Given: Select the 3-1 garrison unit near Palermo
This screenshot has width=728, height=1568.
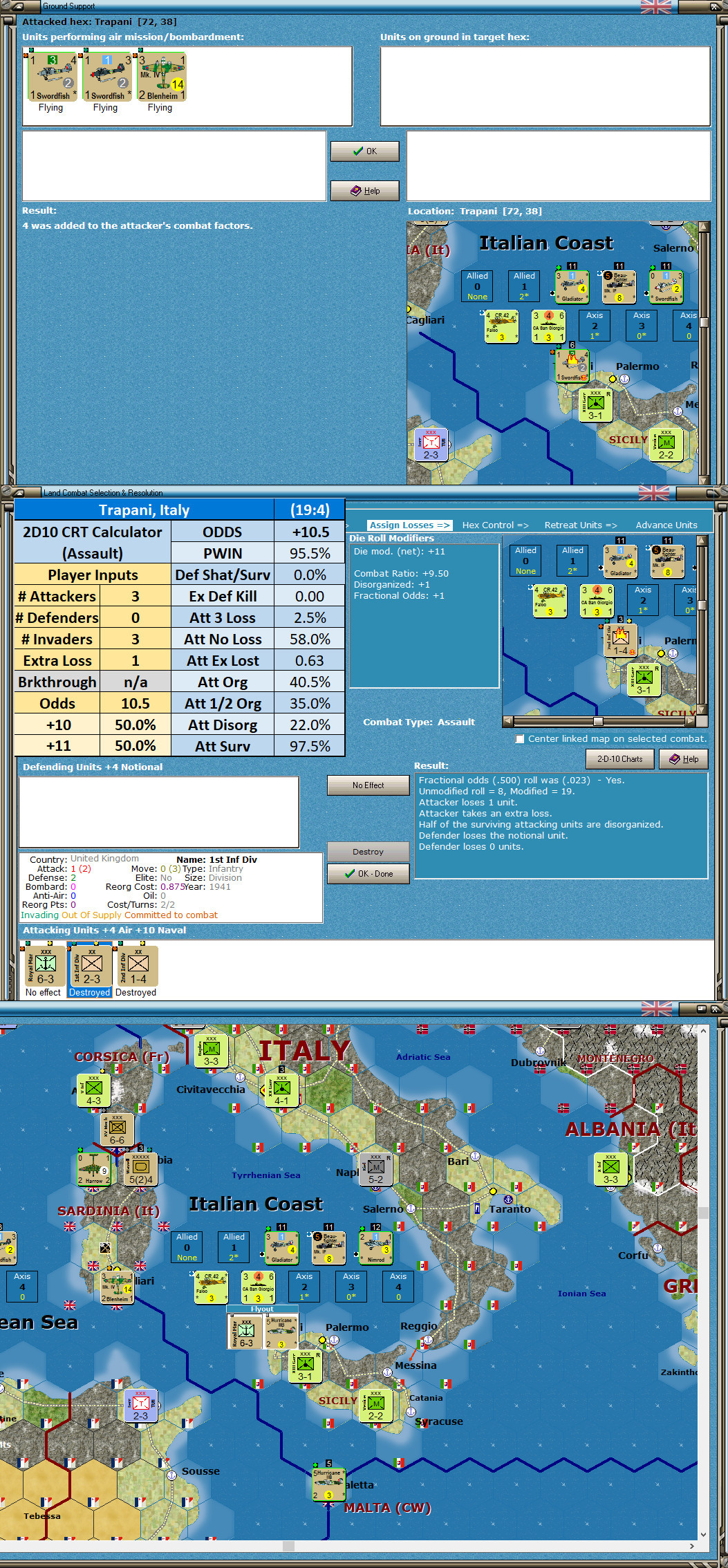Looking at the screenshot, I should pyautogui.click(x=305, y=1366).
